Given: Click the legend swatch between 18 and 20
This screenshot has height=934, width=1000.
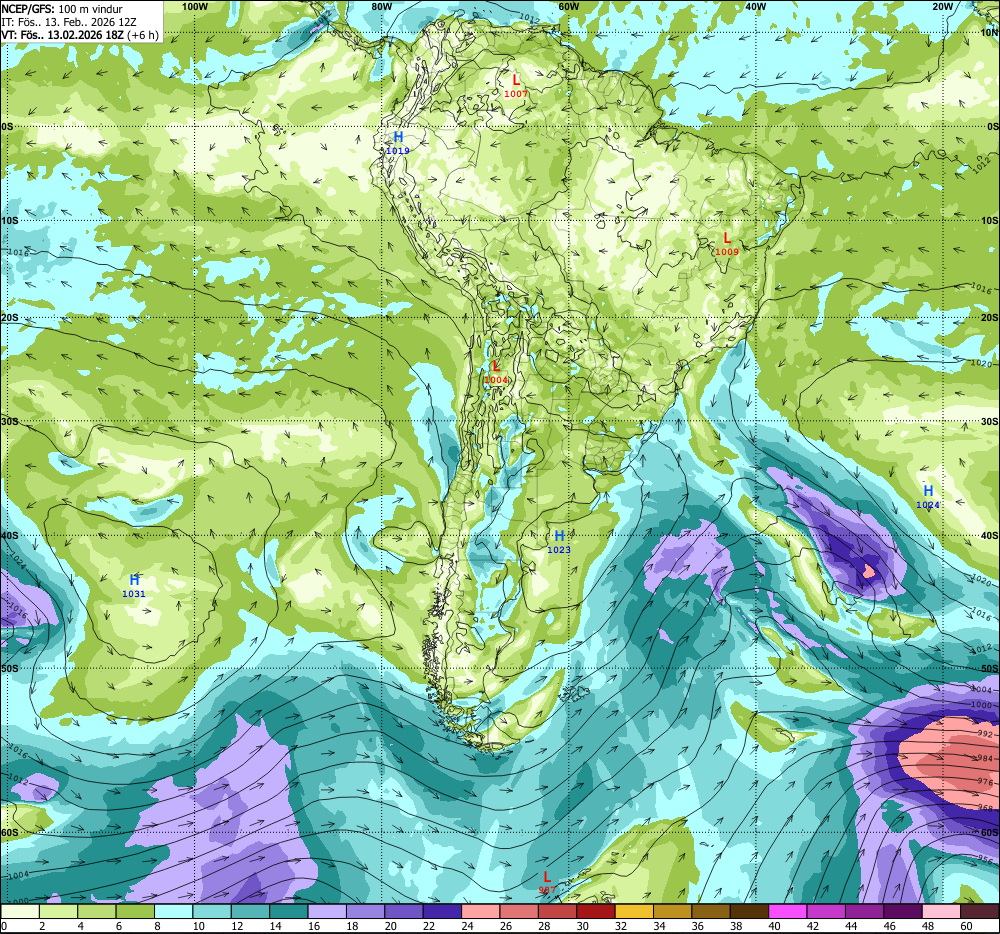Looking at the screenshot, I should (x=365, y=912).
